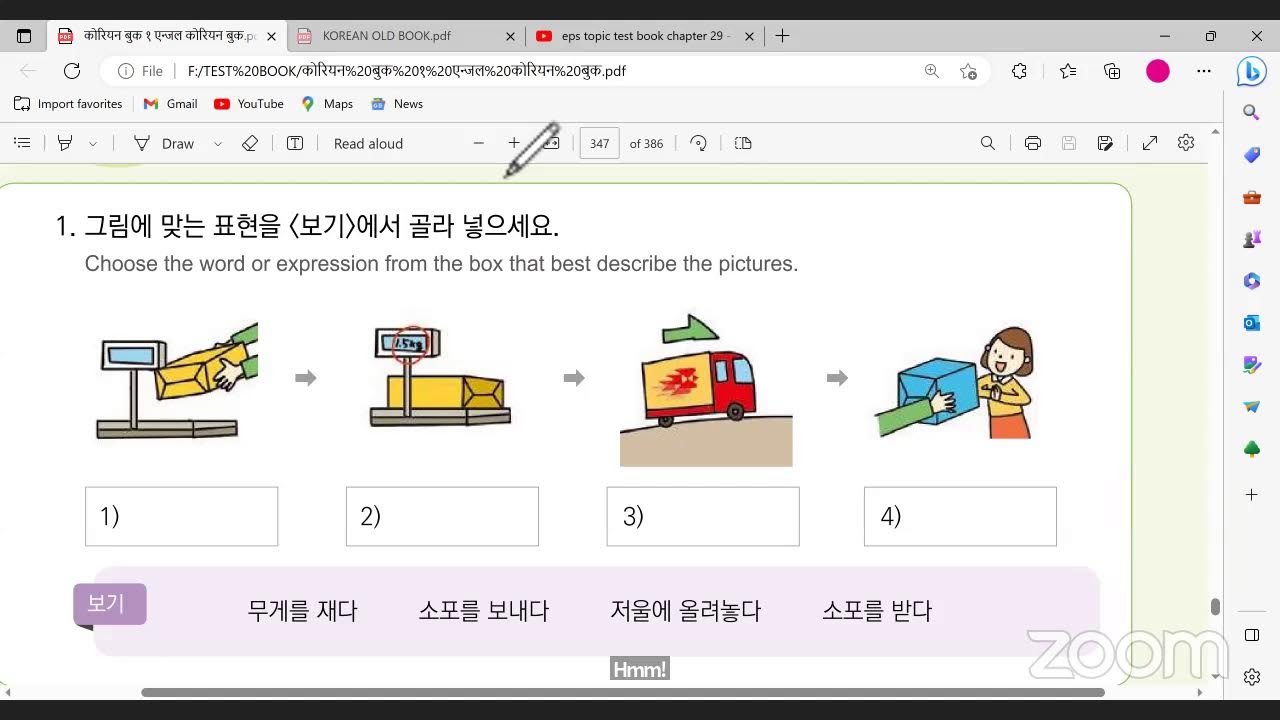The image size is (1280, 720).
Task: Add text box to PDF
Action: point(295,143)
